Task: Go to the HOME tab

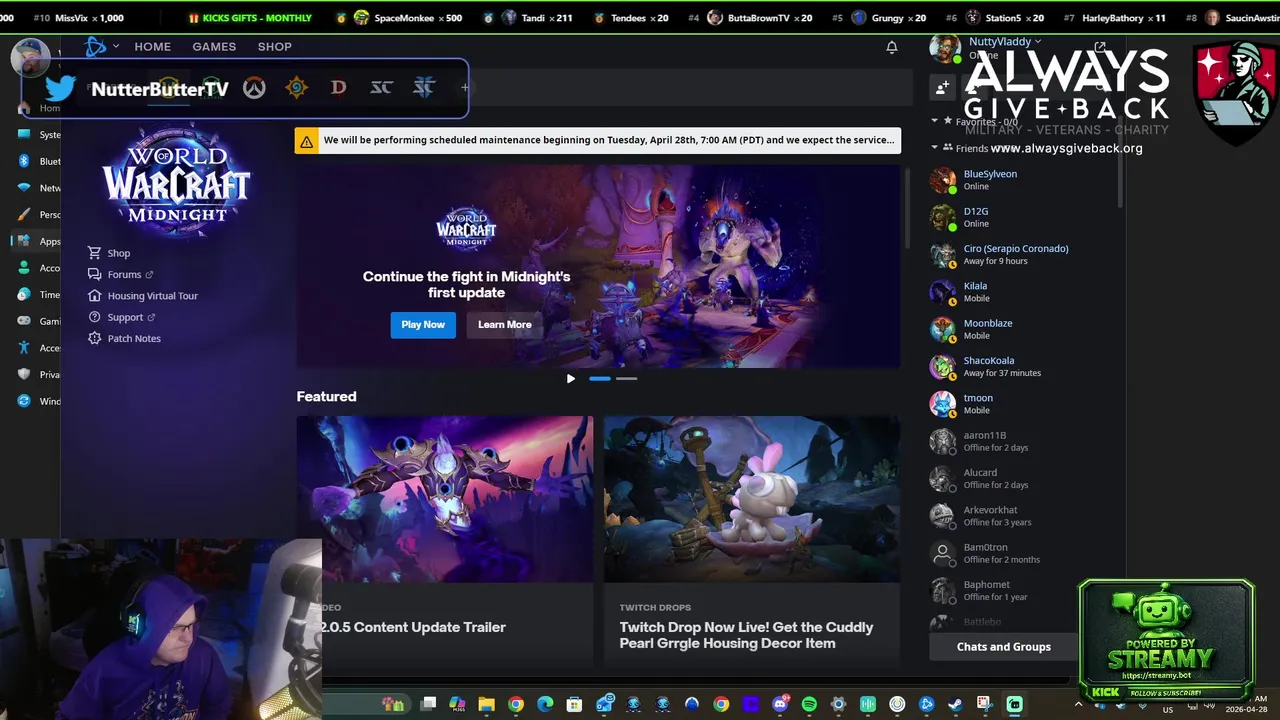Action: (153, 47)
